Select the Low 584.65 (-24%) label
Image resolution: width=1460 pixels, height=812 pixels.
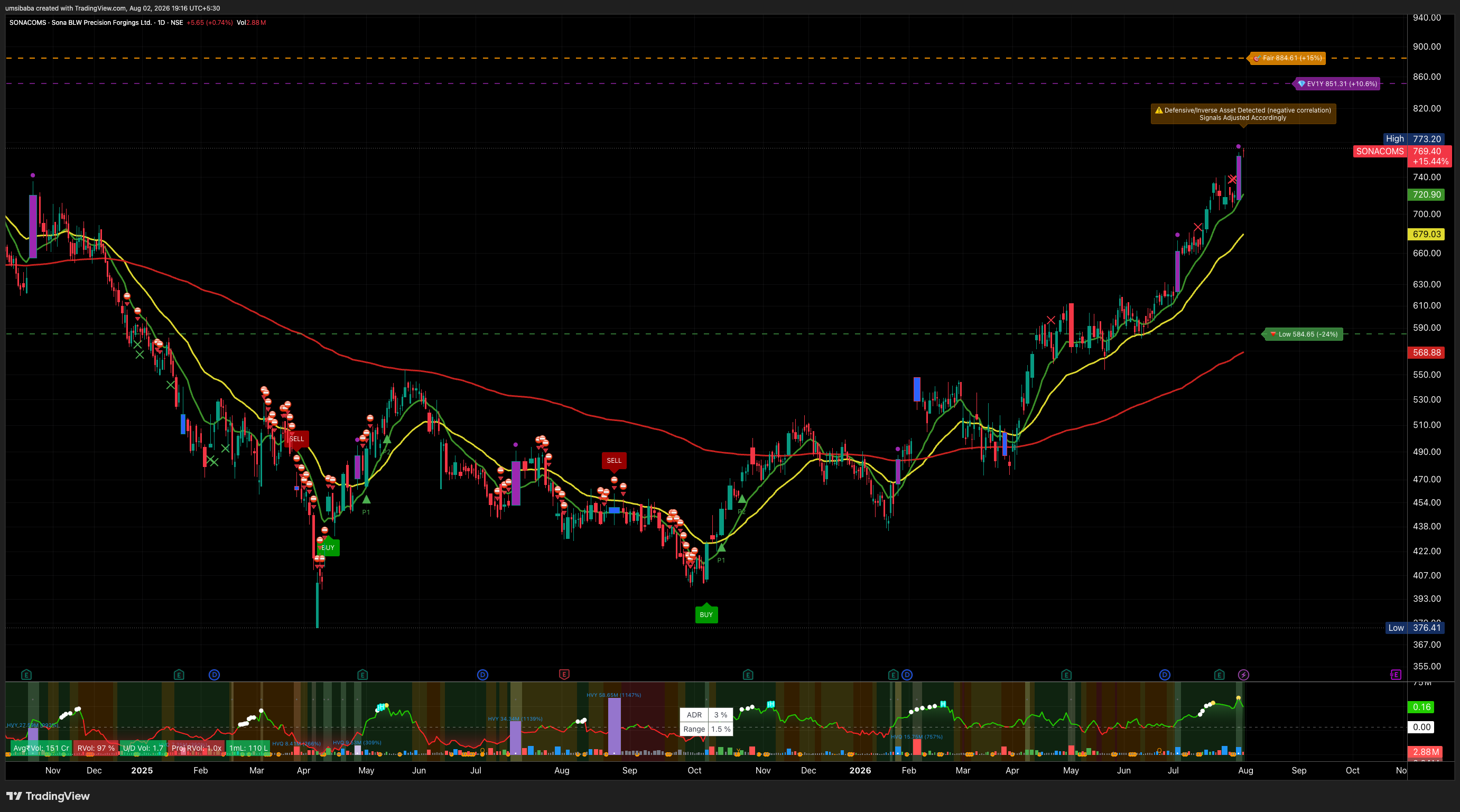pyautogui.click(x=1303, y=334)
